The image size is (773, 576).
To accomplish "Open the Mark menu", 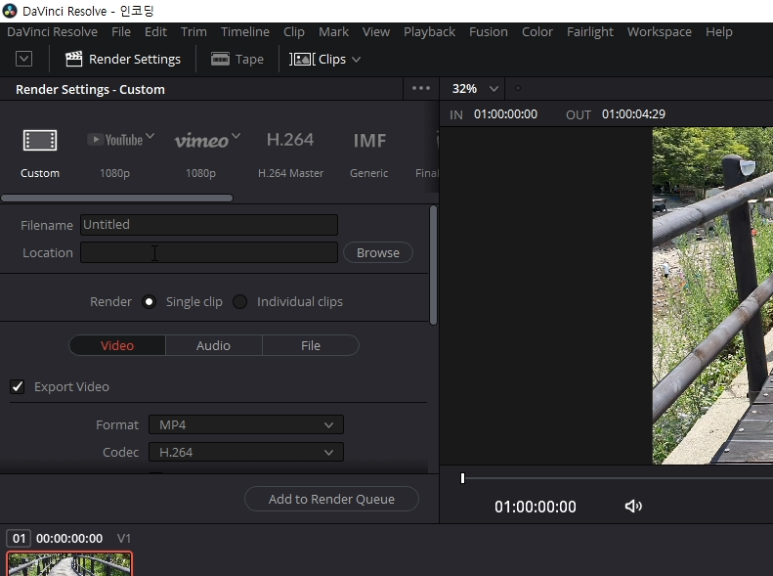I will coord(334,32).
